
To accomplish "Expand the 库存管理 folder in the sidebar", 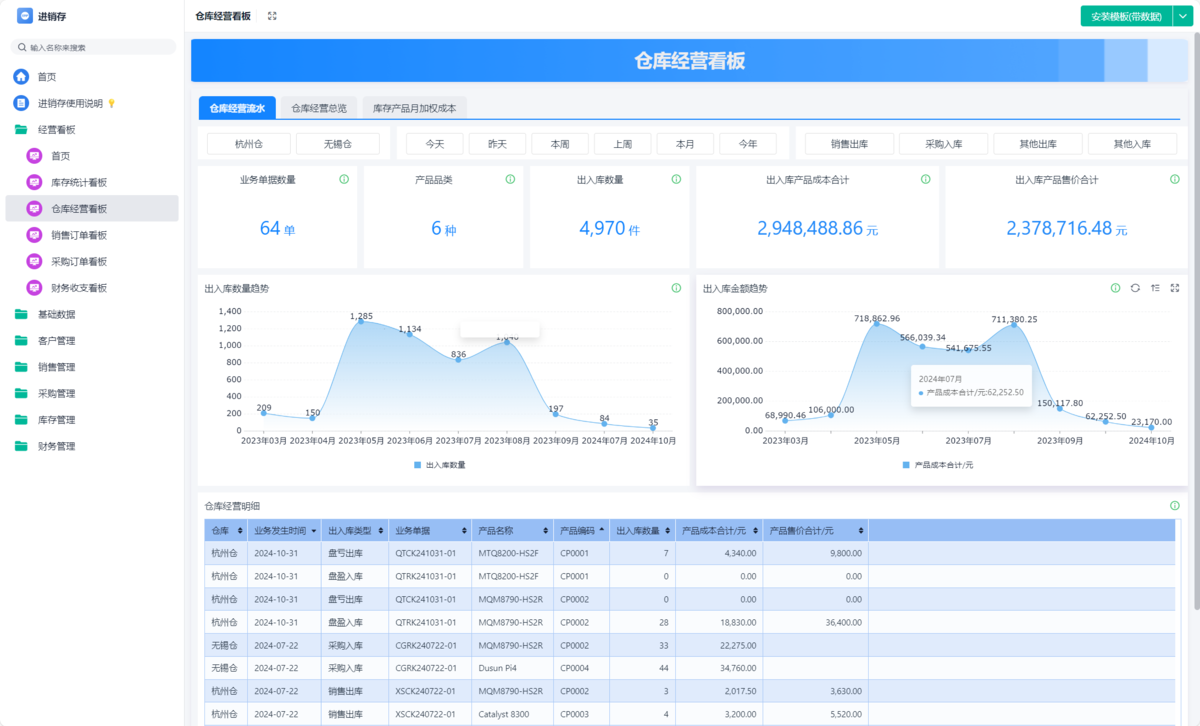I will point(21,420).
